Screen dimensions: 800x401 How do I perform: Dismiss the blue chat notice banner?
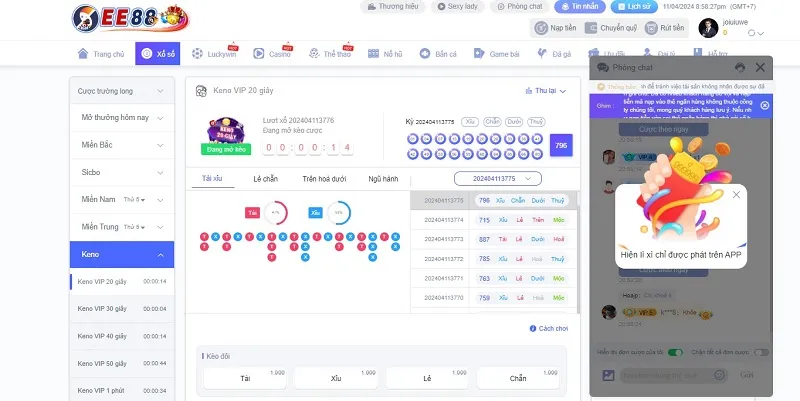pyautogui.click(x=765, y=104)
